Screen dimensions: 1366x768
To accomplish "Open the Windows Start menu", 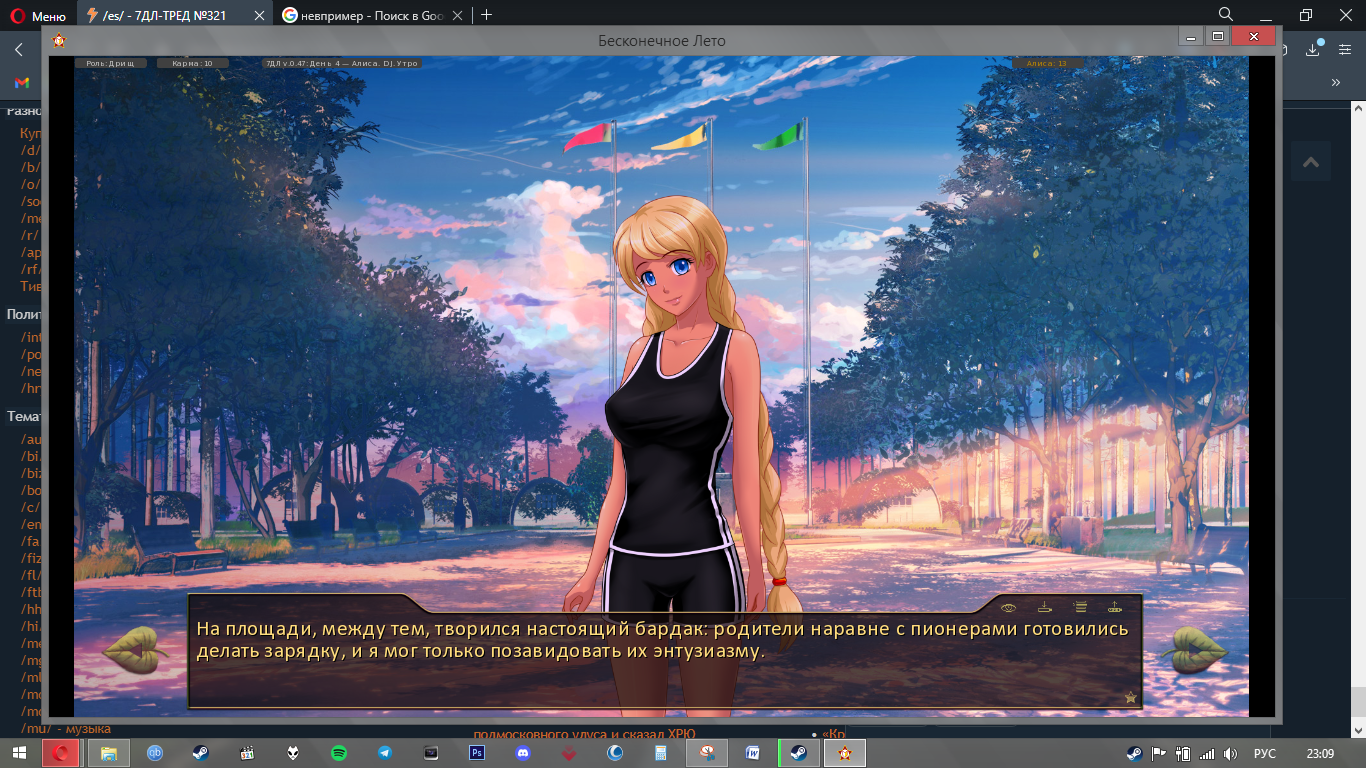I will click(19, 753).
